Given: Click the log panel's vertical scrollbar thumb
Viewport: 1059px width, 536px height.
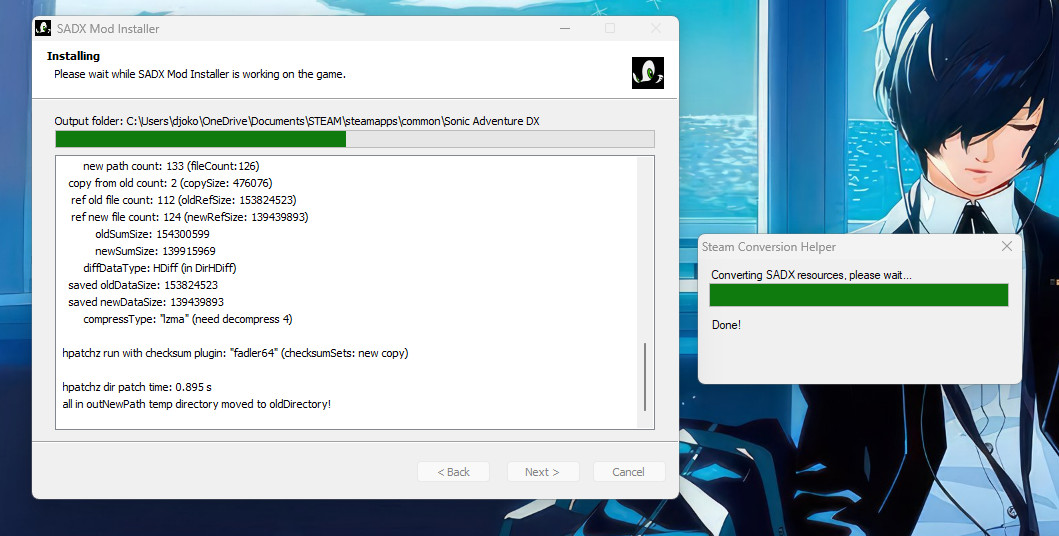Looking at the screenshot, I should click(x=645, y=377).
